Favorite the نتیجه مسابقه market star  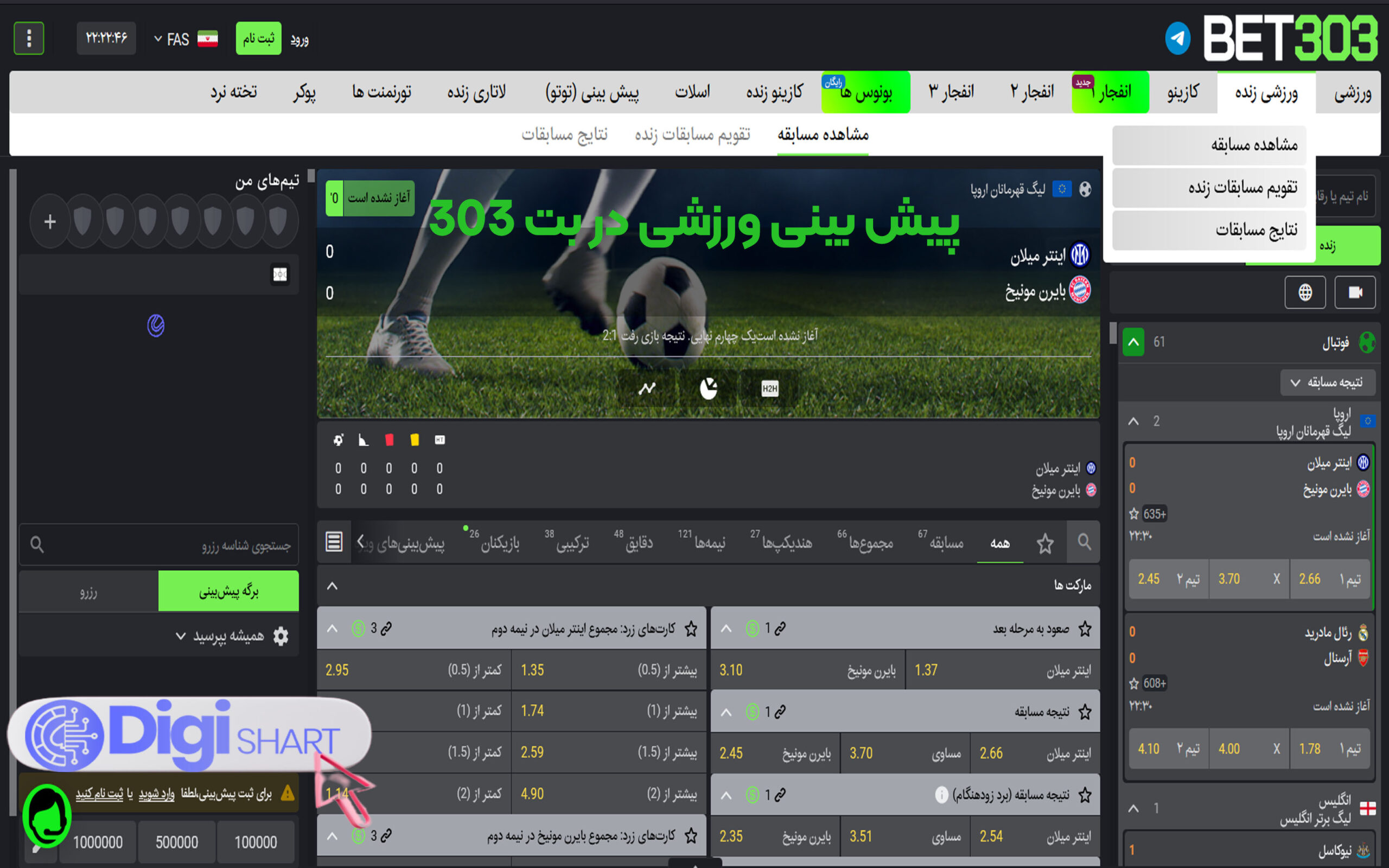point(1085,712)
